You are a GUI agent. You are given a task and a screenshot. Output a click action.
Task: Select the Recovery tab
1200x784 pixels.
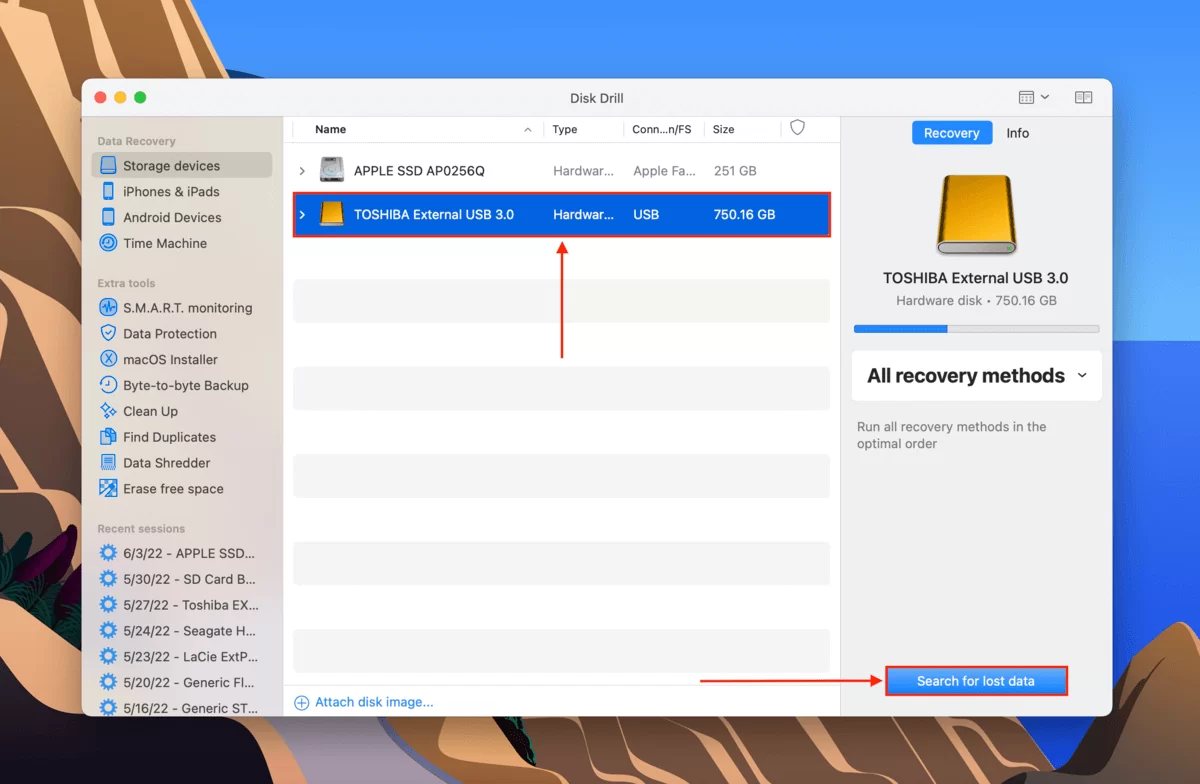pyautogui.click(x=951, y=132)
